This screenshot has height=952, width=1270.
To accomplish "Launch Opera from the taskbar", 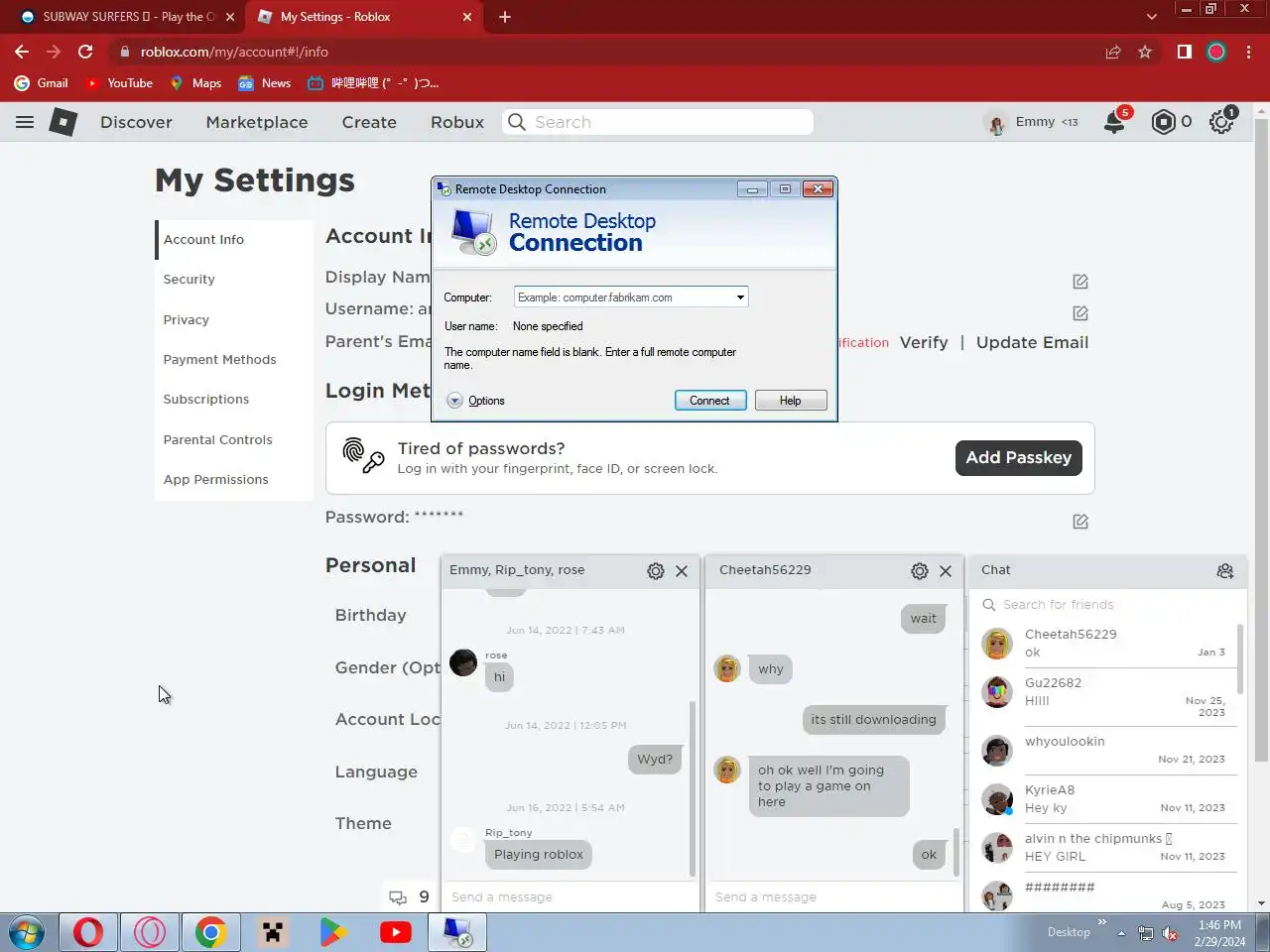I will coord(88,933).
